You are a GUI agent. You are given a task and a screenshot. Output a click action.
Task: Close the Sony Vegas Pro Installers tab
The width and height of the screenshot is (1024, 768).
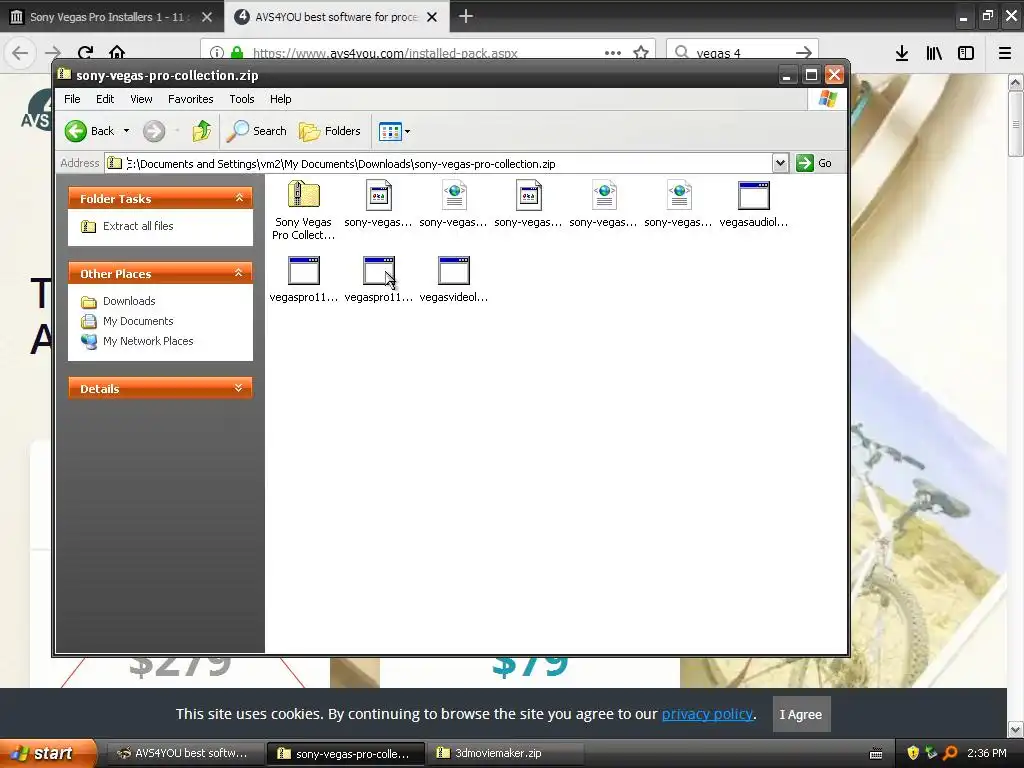tap(207, 17)
